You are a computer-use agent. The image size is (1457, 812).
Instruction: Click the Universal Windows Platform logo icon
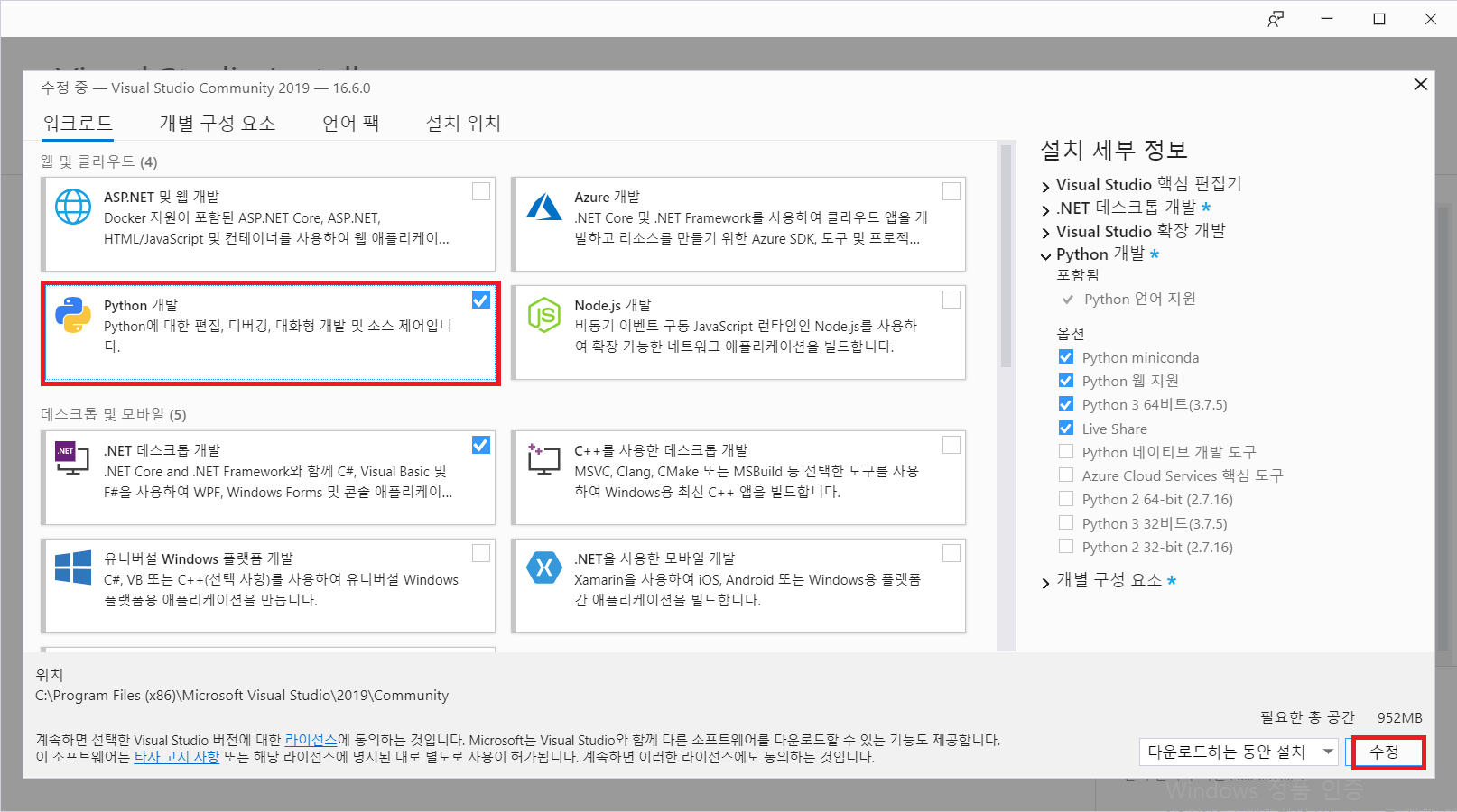point(73,567)
